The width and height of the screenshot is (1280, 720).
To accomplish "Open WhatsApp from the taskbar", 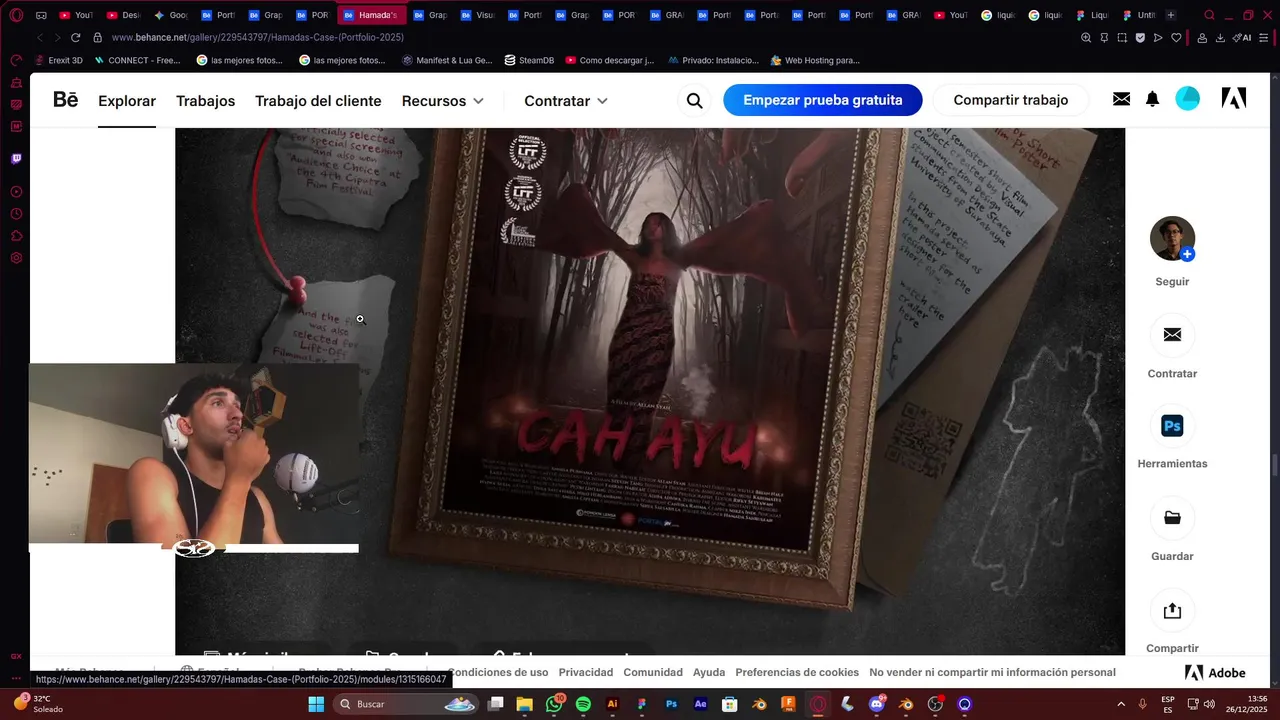I will [x=554, y=704].
